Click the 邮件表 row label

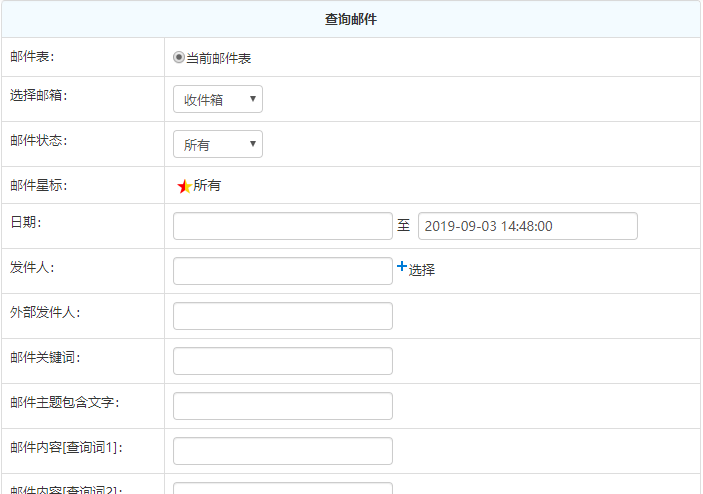[32, 57]
